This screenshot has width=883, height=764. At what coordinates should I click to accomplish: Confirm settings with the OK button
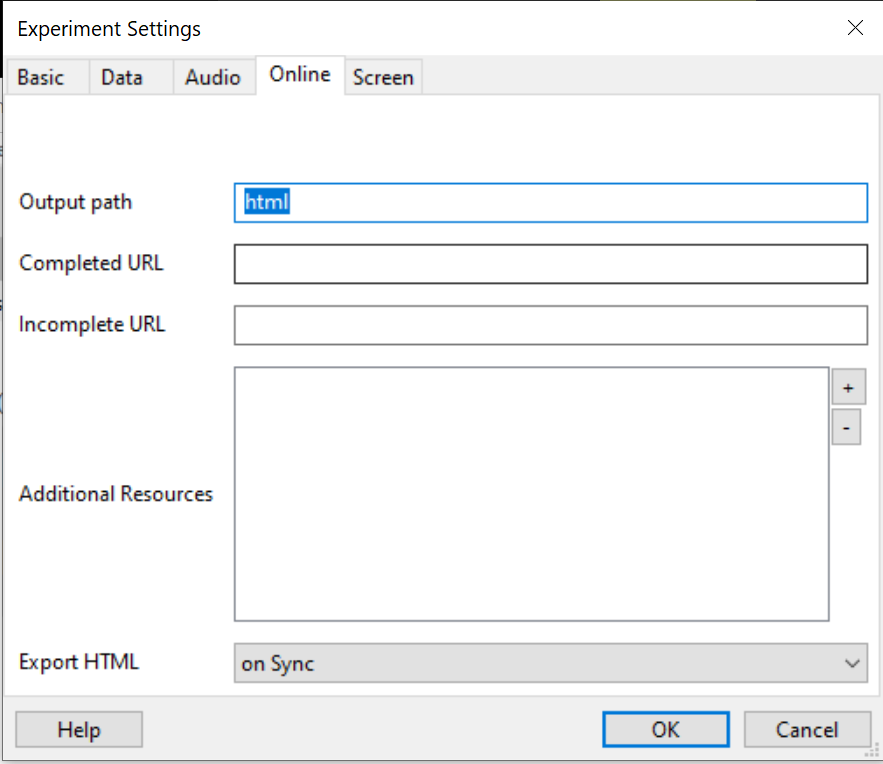click(666, 730)
